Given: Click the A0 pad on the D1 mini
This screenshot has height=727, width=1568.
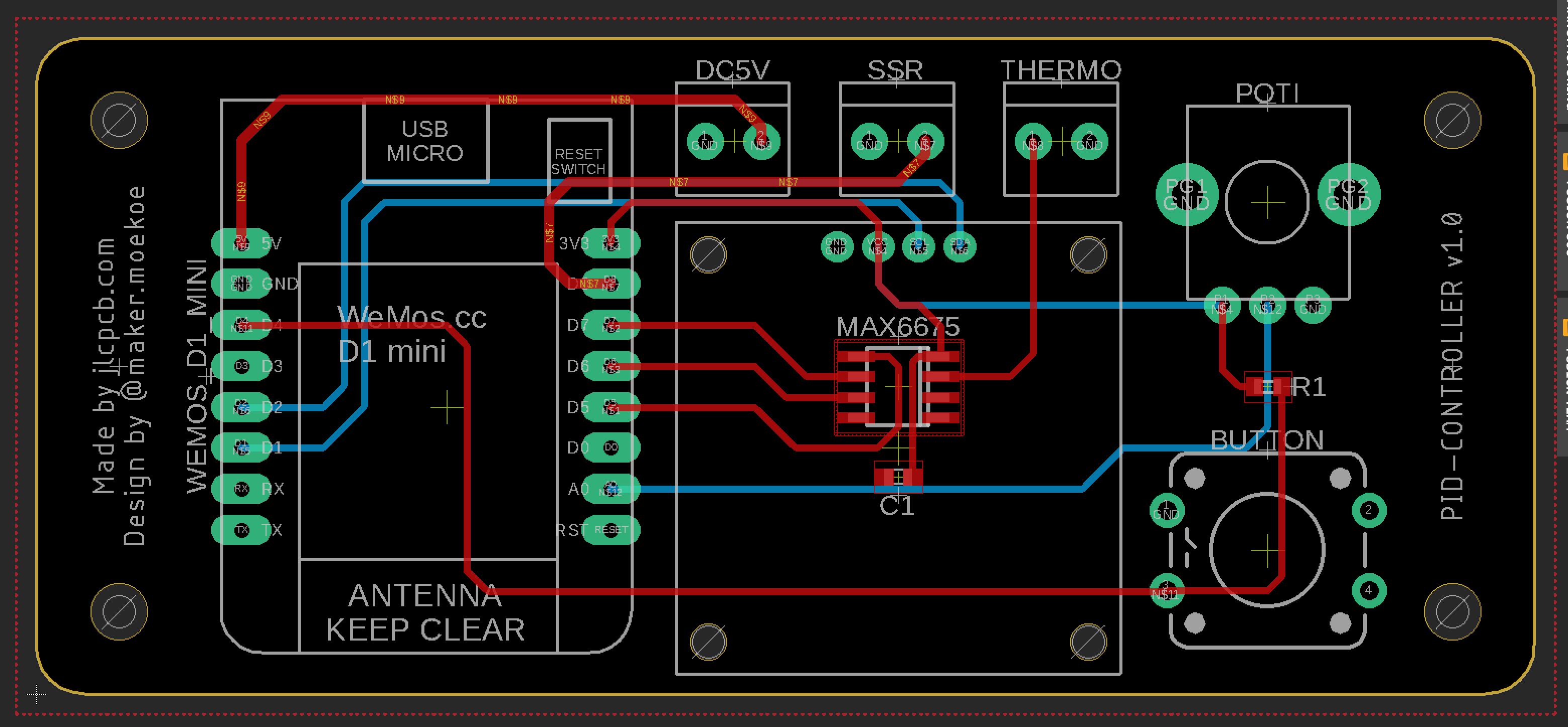Looking at the screenshot, I should tap(611, 489).
